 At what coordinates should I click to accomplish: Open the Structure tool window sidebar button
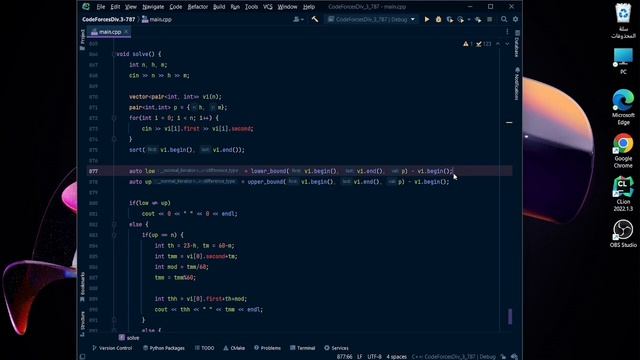[83, 323]
